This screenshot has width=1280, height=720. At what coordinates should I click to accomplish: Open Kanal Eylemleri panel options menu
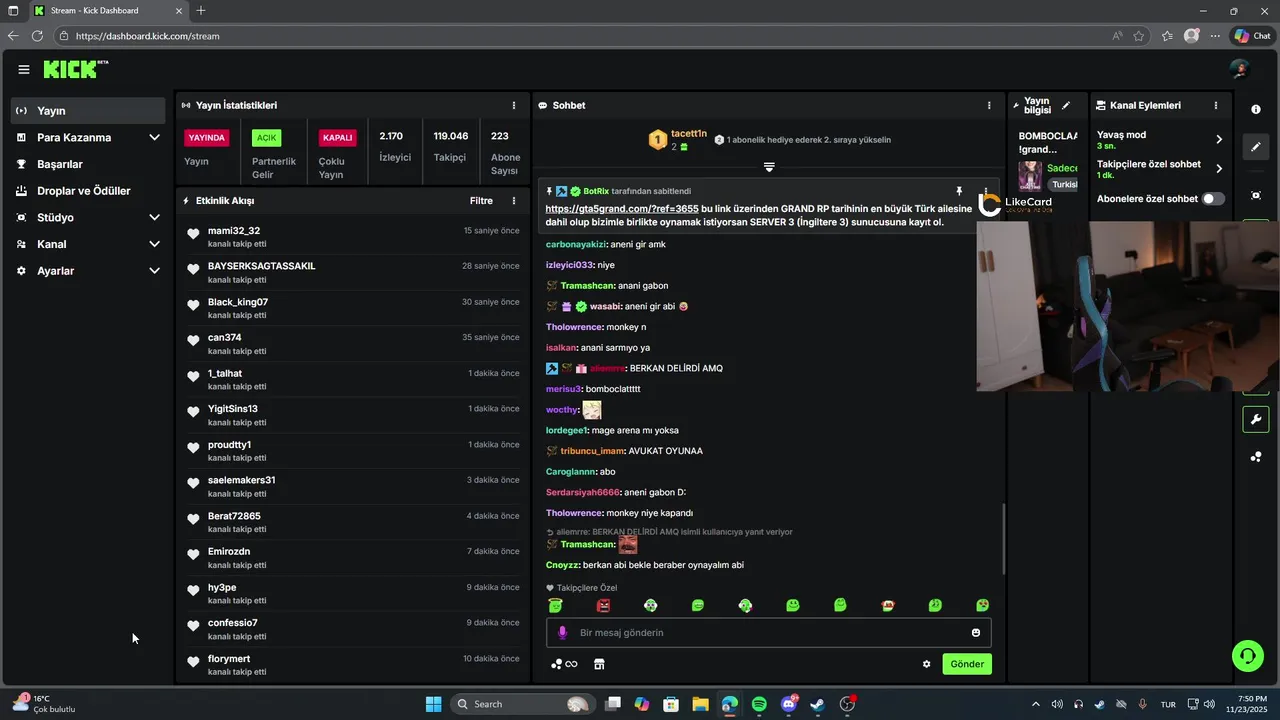click(x=1216, y=105)
